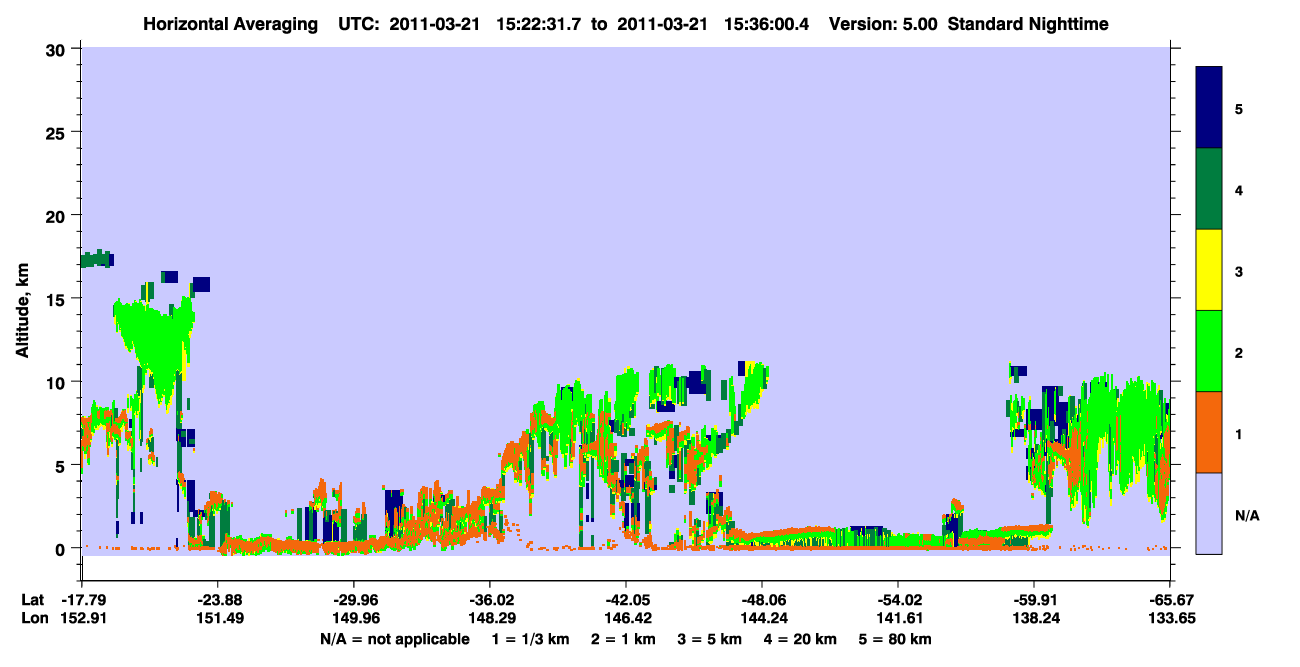Screen dimensions: 1300x667
Task: Click the colorbar 'N/A' label
Action: pyautogui.click(x=1246, y=516)
